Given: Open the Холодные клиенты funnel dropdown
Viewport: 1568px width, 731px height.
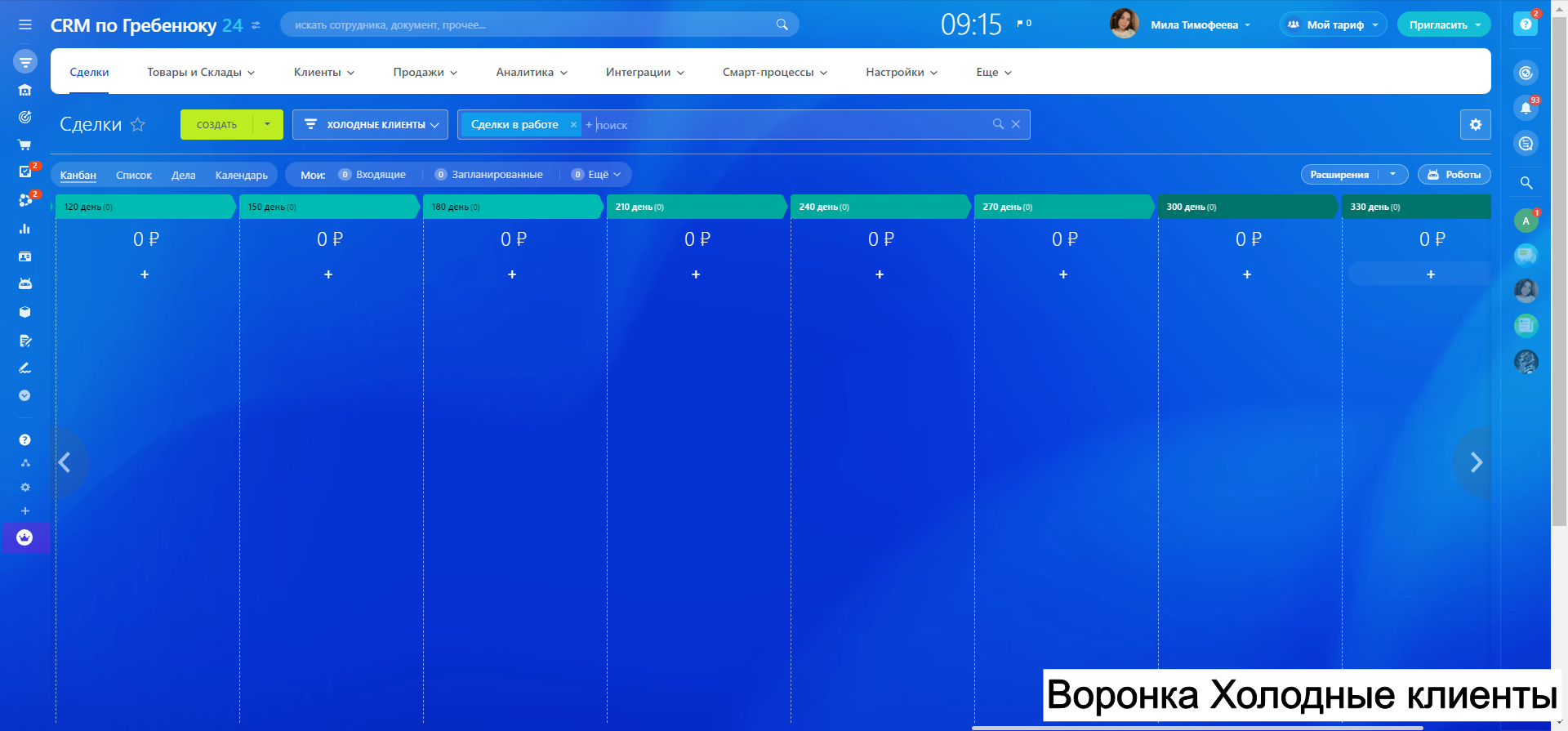Looking at the screenshot, I should (371, 124).
